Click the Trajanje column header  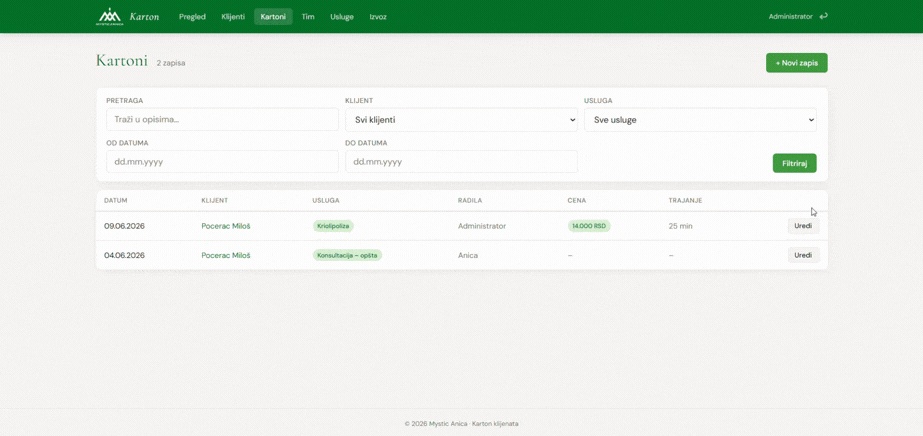pos(685,201)
